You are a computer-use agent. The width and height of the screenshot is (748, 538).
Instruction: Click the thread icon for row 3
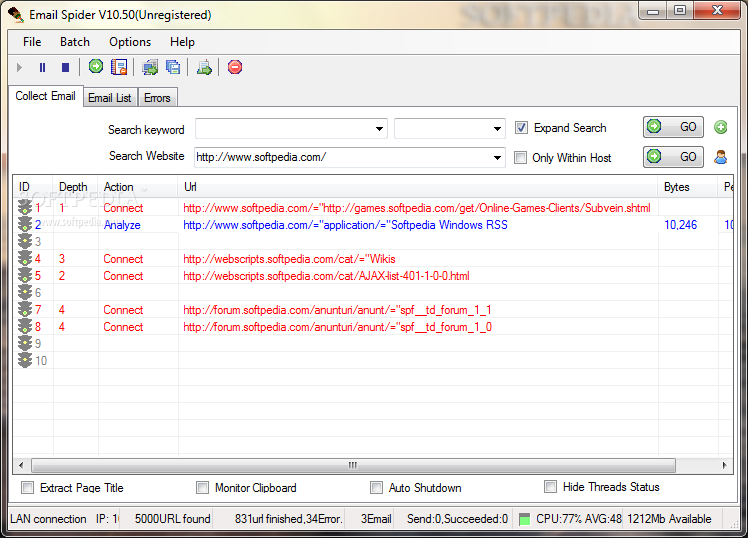(x=25, y=241)
